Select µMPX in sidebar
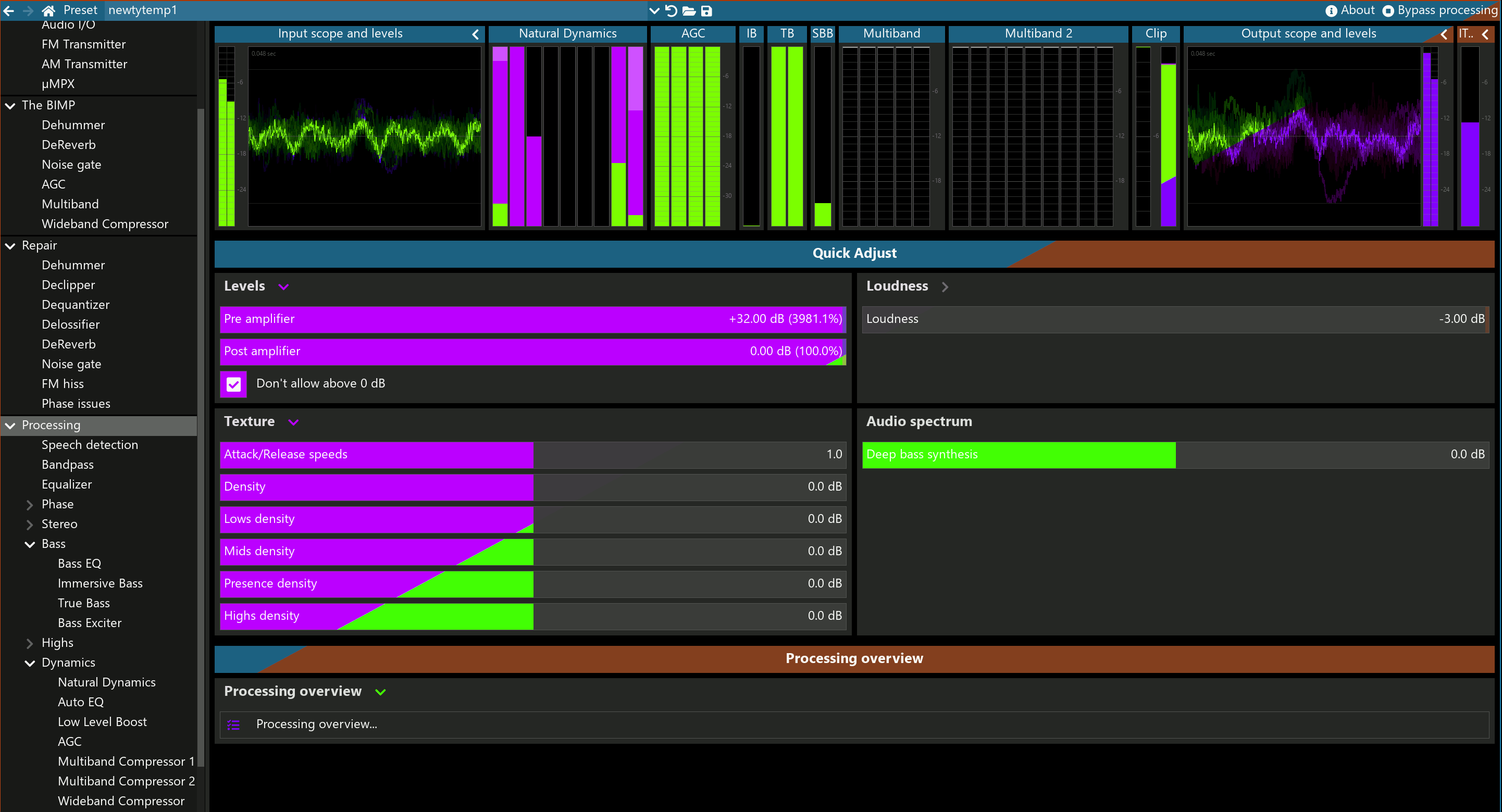Viewport: 1502px width, 812px height. pos(58,84)
